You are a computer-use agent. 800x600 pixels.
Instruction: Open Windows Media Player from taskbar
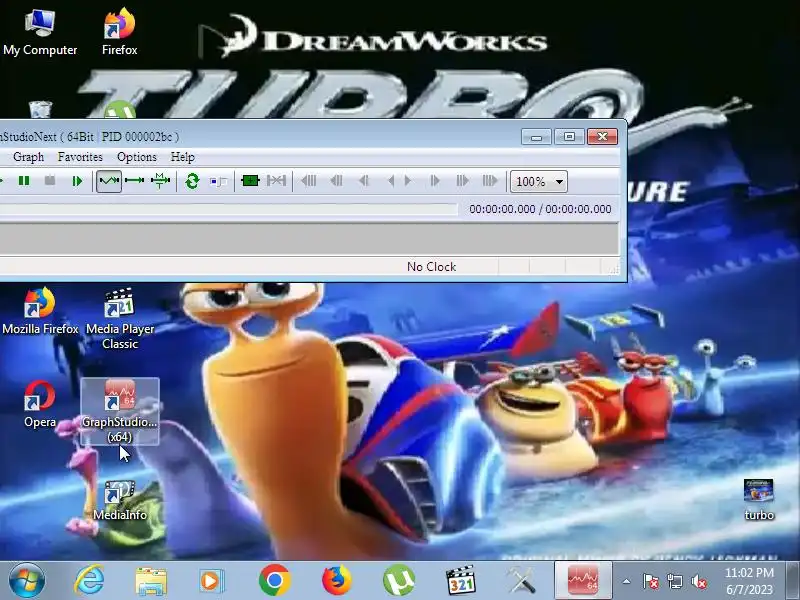[x=211, y=581]
